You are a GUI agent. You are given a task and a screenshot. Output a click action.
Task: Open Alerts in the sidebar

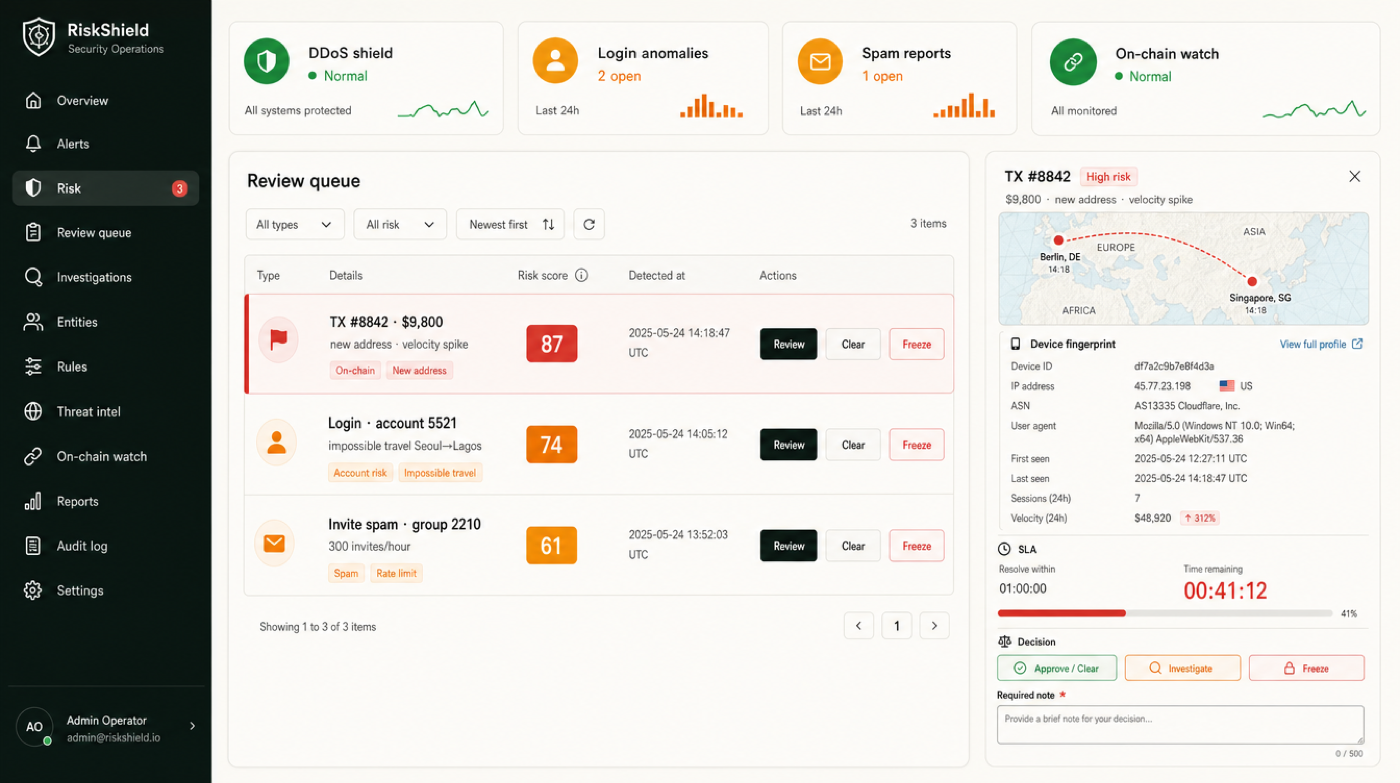[106, 144]
